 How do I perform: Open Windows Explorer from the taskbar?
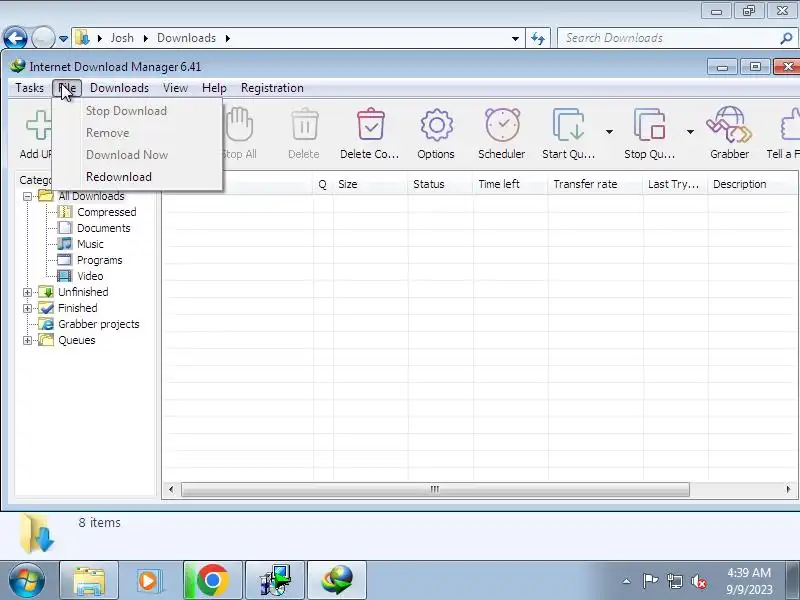tap(89, 580)
